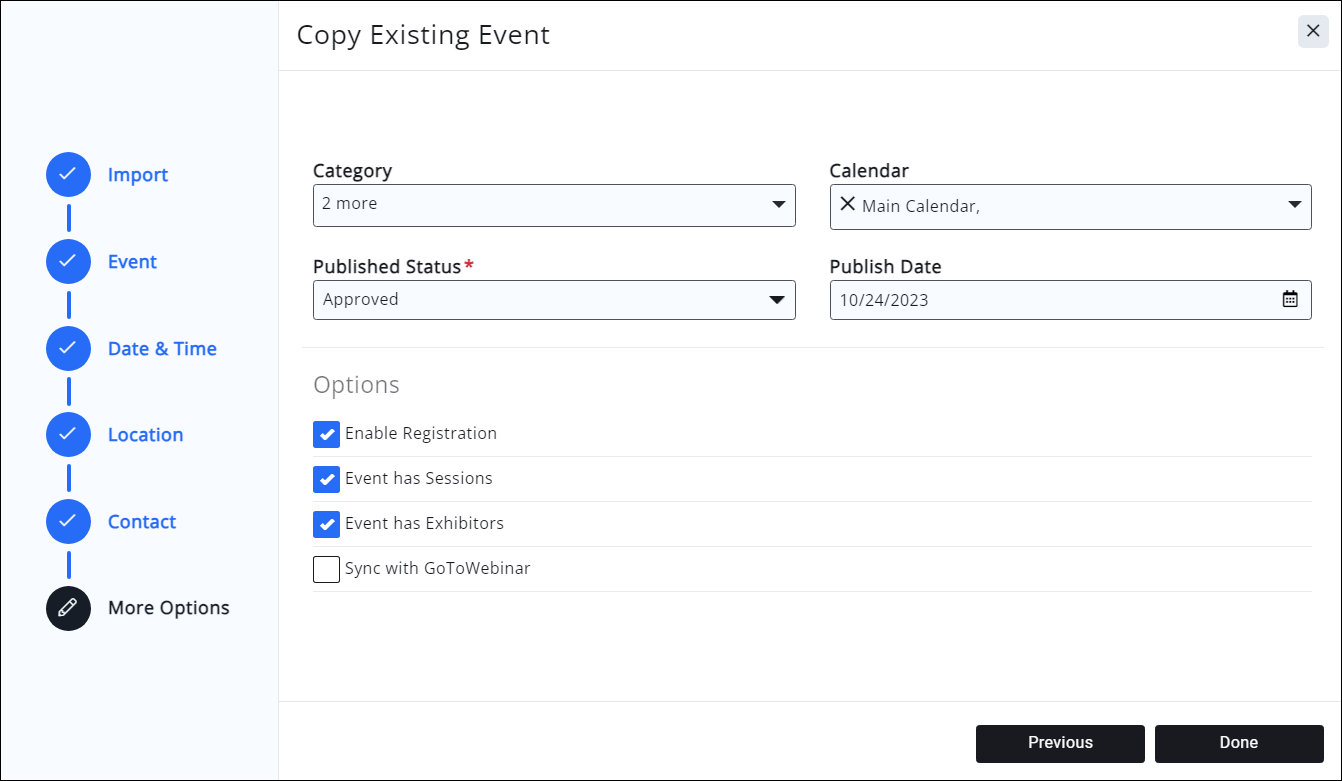The width and height of the screenshot is (1342, 781).
Task: Uncheck the Enable Registration checkbox
Action: [x=326, y=434]
